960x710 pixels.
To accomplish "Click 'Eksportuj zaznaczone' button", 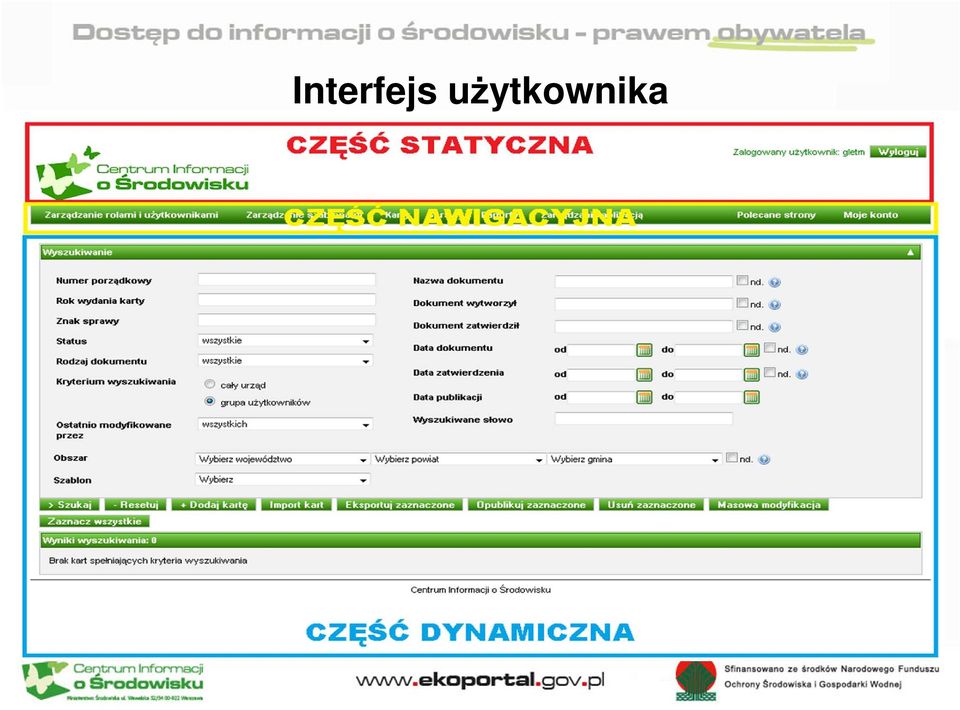I will tap(400, 505).
